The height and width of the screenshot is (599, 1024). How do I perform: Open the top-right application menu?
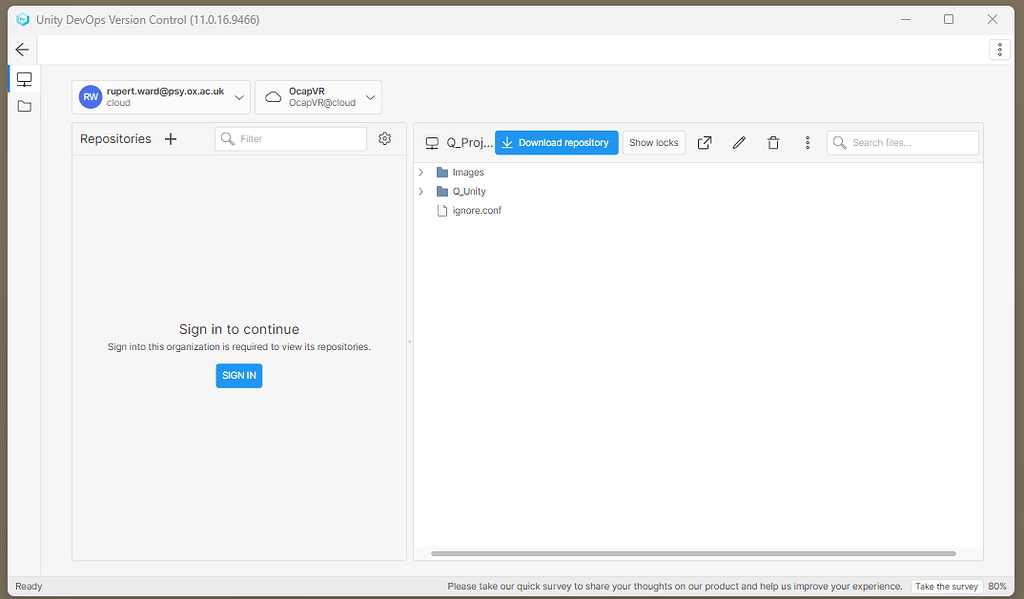[999, 49]
